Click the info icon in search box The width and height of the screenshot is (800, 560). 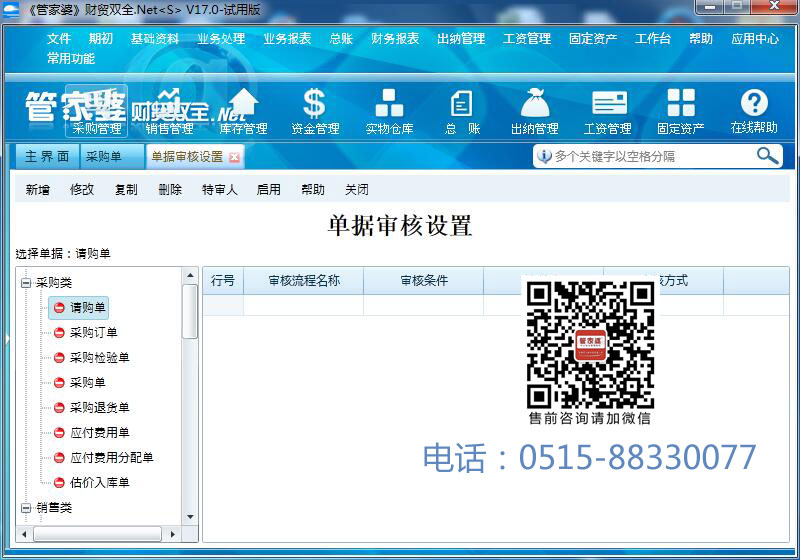544,156
